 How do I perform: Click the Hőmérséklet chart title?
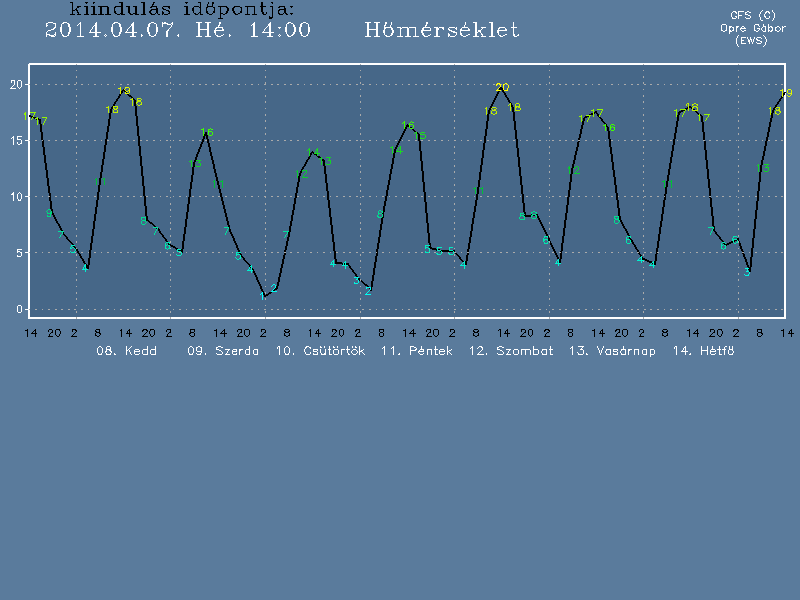click(442, 30)
